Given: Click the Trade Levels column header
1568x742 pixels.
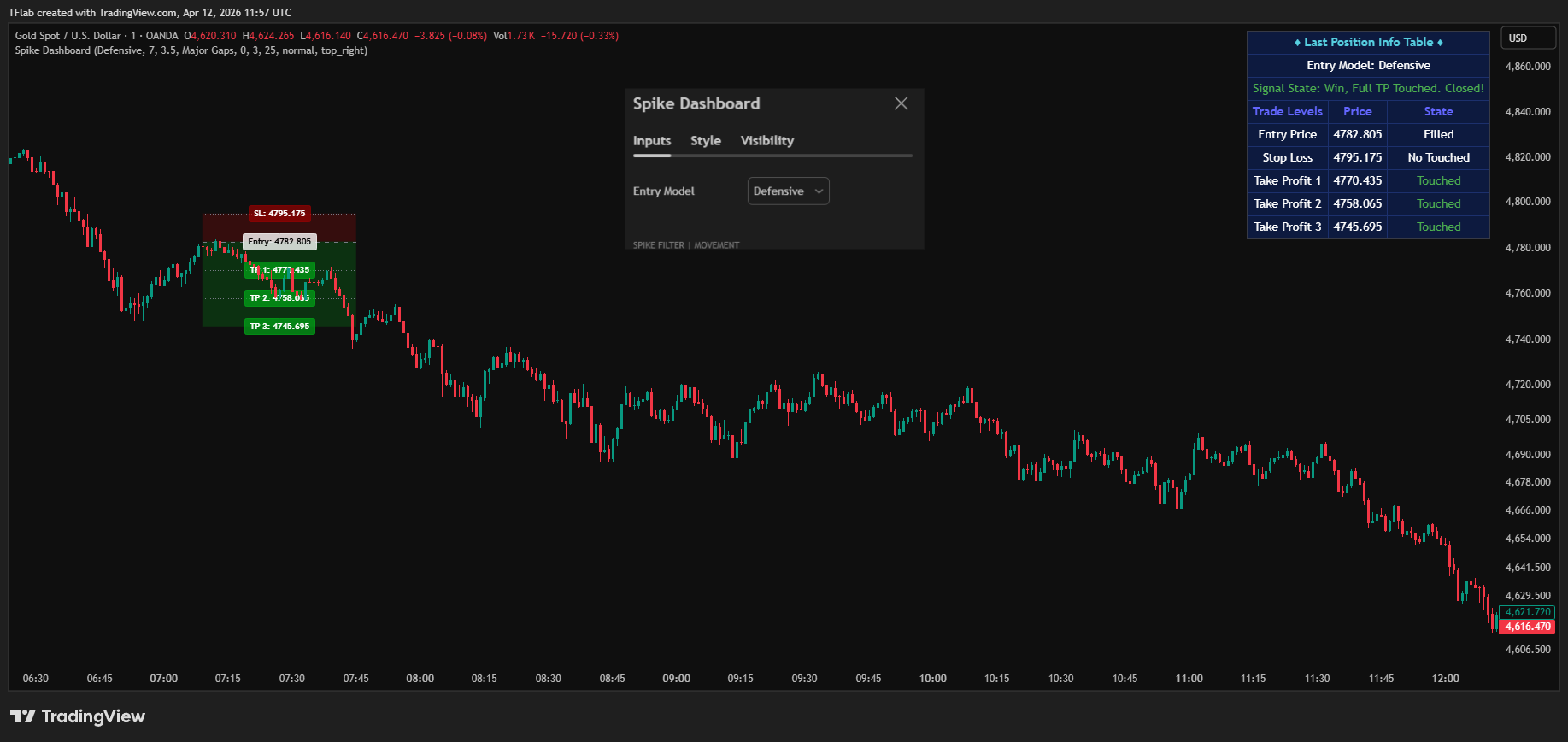Looking at the screenshot, I should pos(1288,112).
